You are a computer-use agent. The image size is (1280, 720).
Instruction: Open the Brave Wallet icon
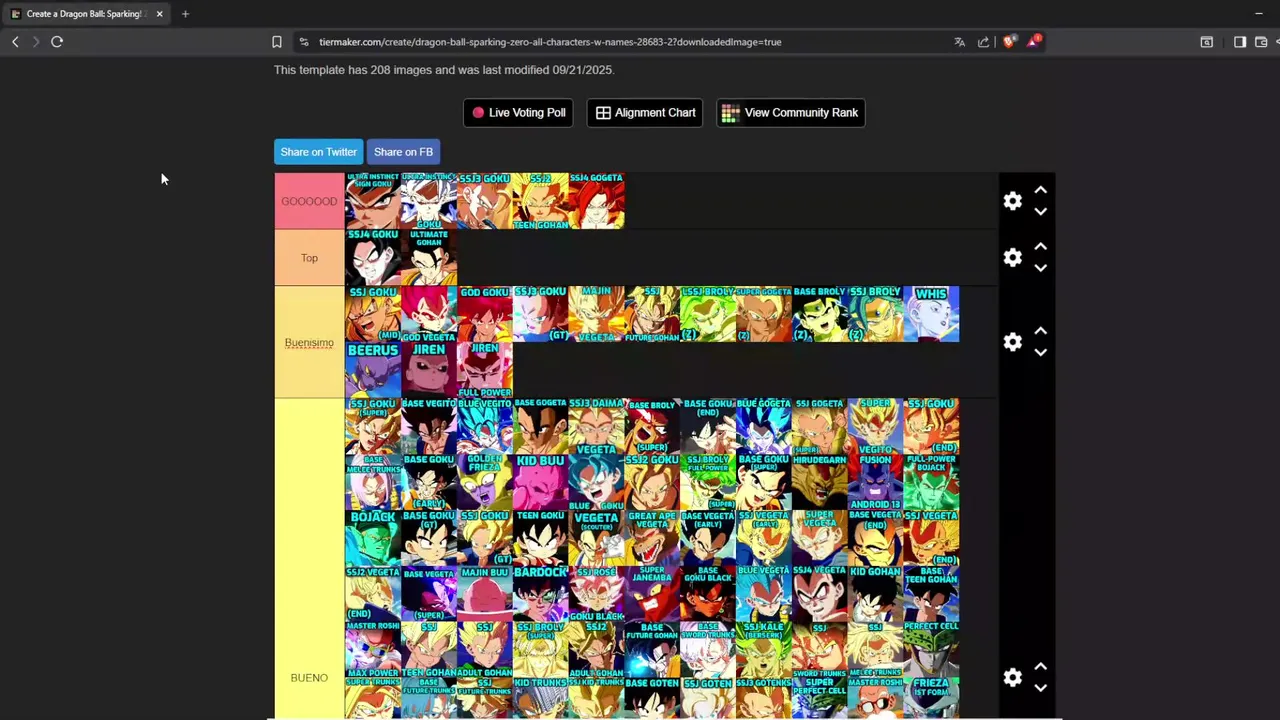(1261, 42)
